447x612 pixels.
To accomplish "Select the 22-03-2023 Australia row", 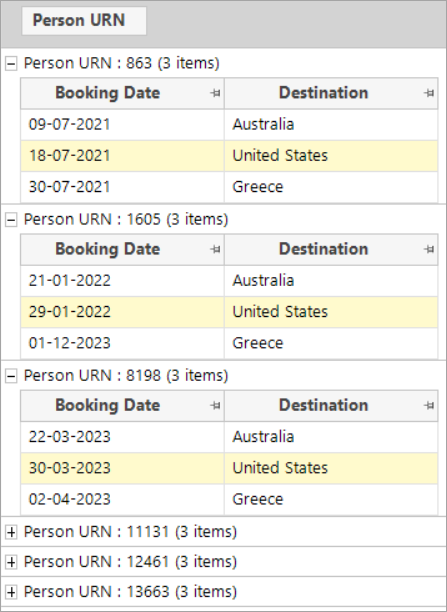I will [229, 437].
